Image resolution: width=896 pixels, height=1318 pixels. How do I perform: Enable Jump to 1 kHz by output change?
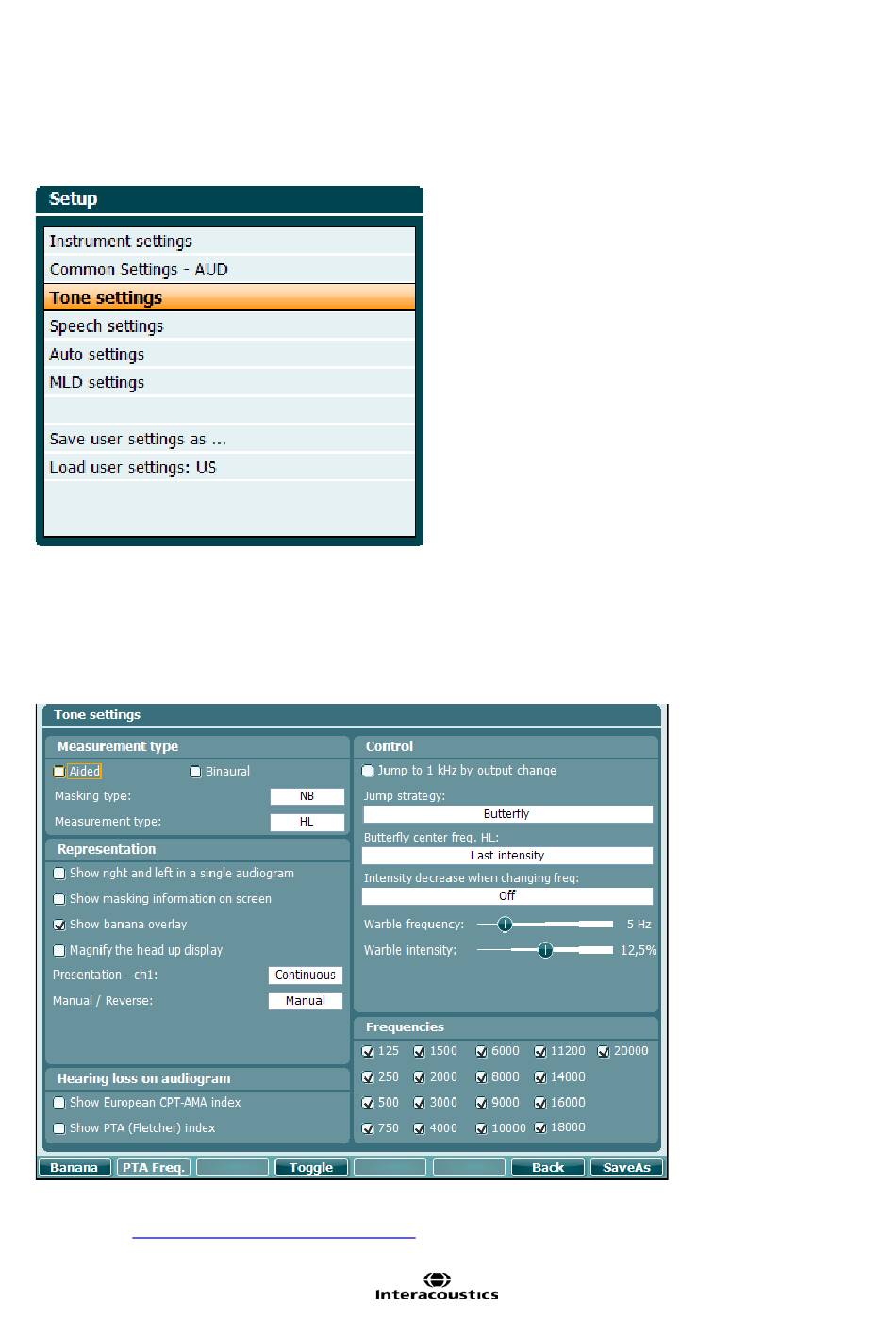[368, 771]
